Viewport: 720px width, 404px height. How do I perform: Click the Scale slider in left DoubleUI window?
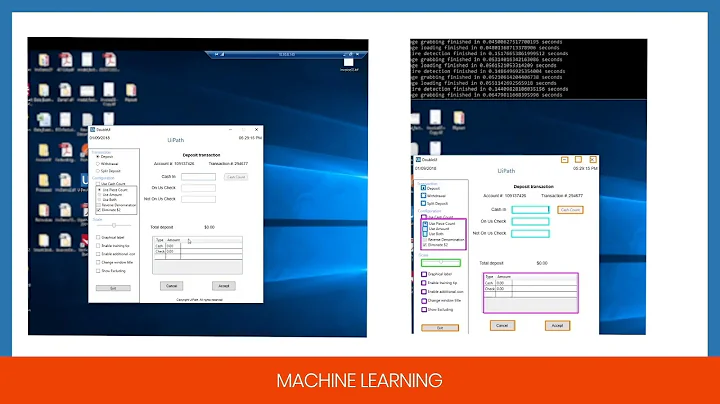click(114, 225)
